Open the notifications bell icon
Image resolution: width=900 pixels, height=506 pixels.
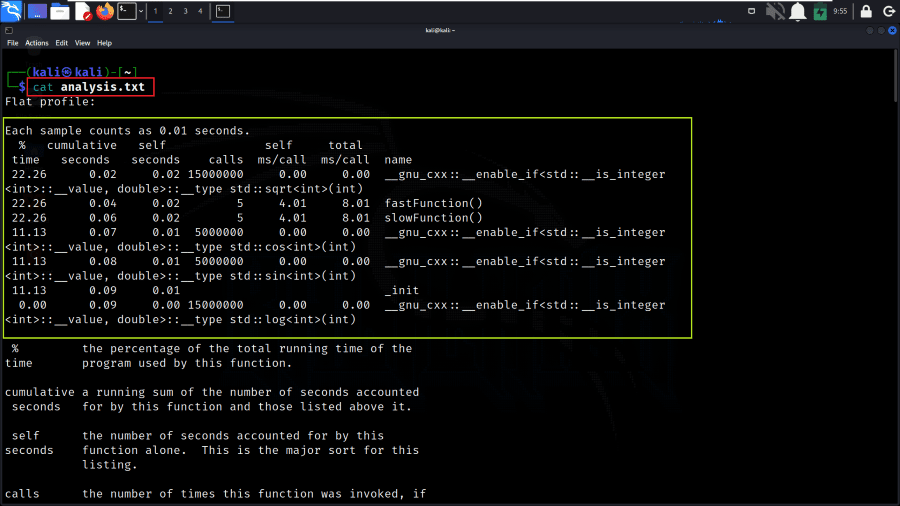(798, 11)
